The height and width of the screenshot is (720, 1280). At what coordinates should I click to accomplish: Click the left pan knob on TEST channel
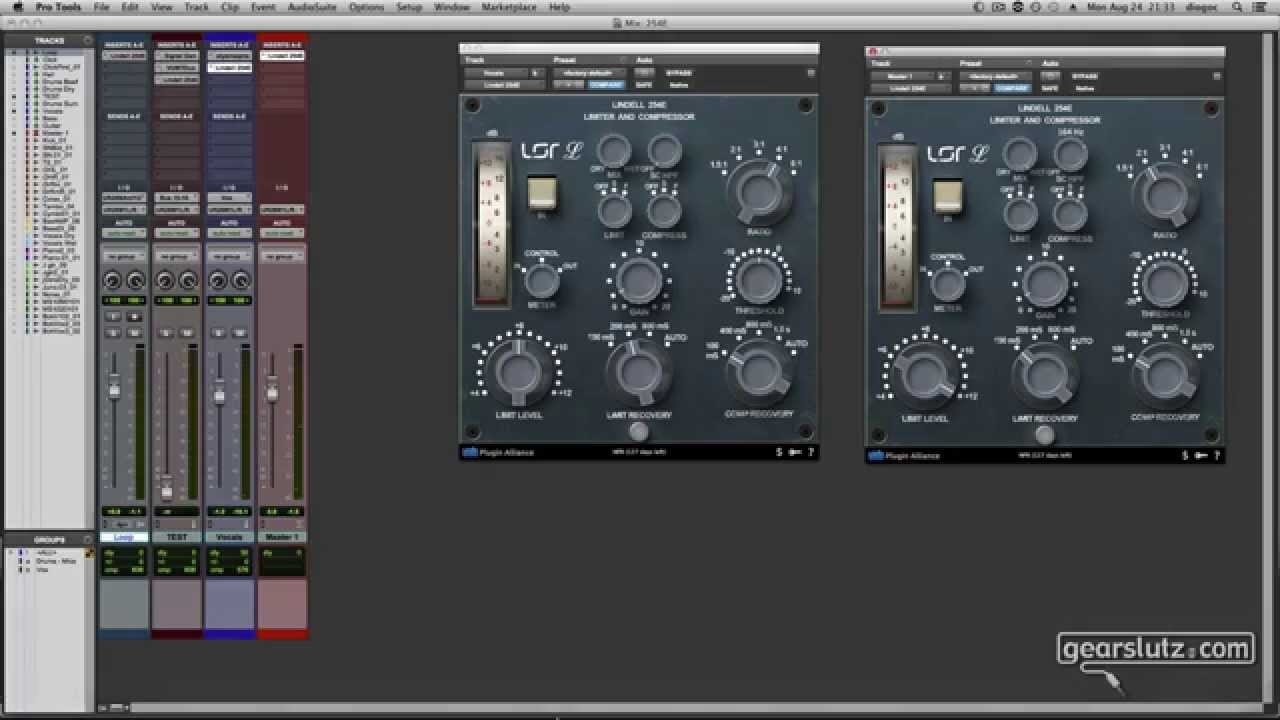pyautogui.click(x=165, y=281)
